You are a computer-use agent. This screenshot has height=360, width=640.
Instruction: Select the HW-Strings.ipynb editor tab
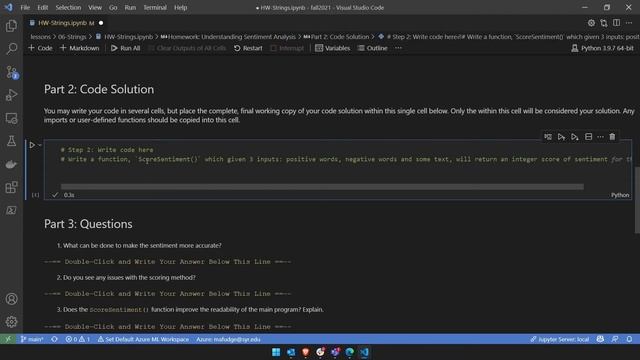pyautogui.click(x=65, y=23)
